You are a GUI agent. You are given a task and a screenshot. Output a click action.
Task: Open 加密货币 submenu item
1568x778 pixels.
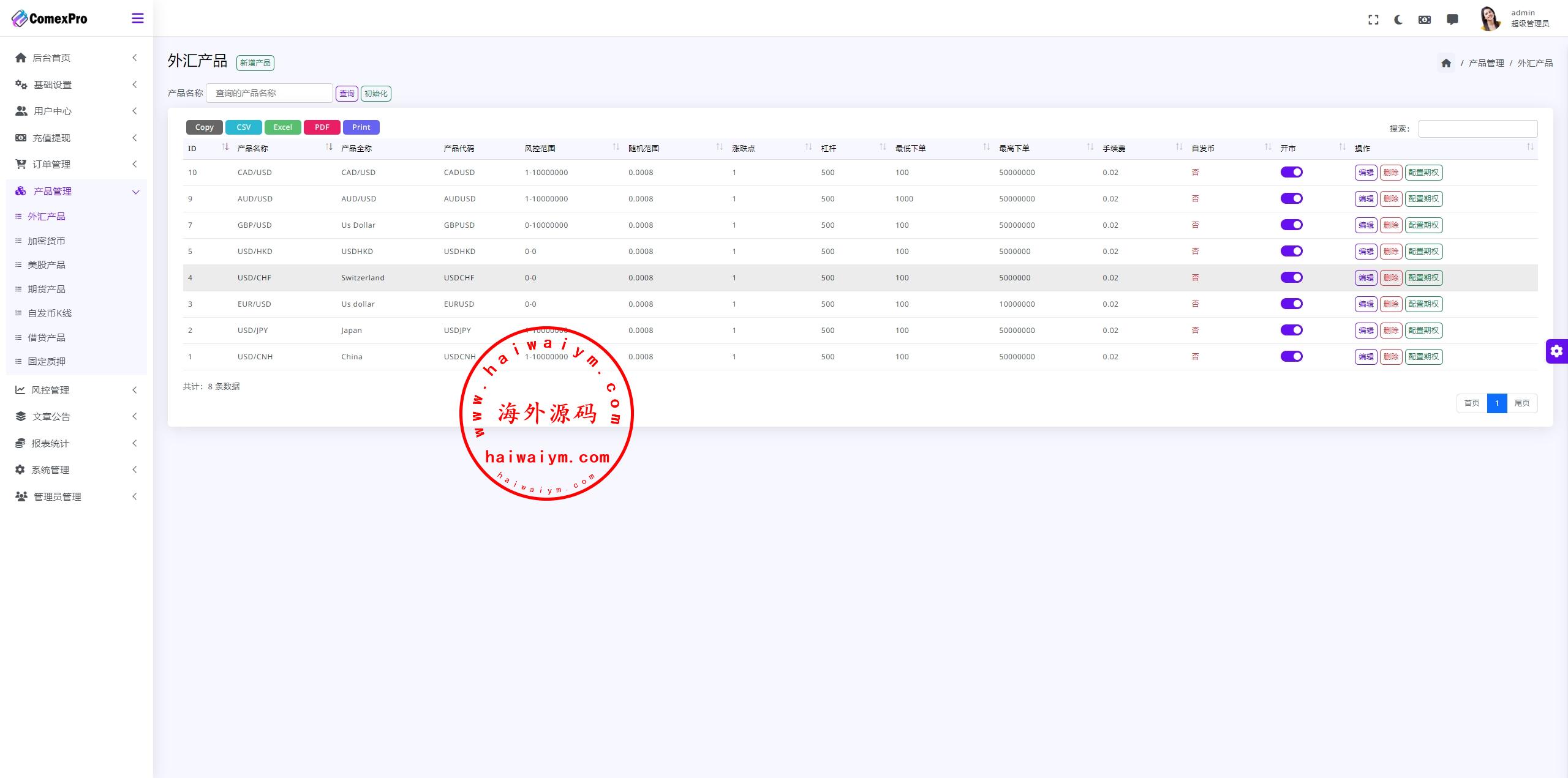(x=47, y=241)
